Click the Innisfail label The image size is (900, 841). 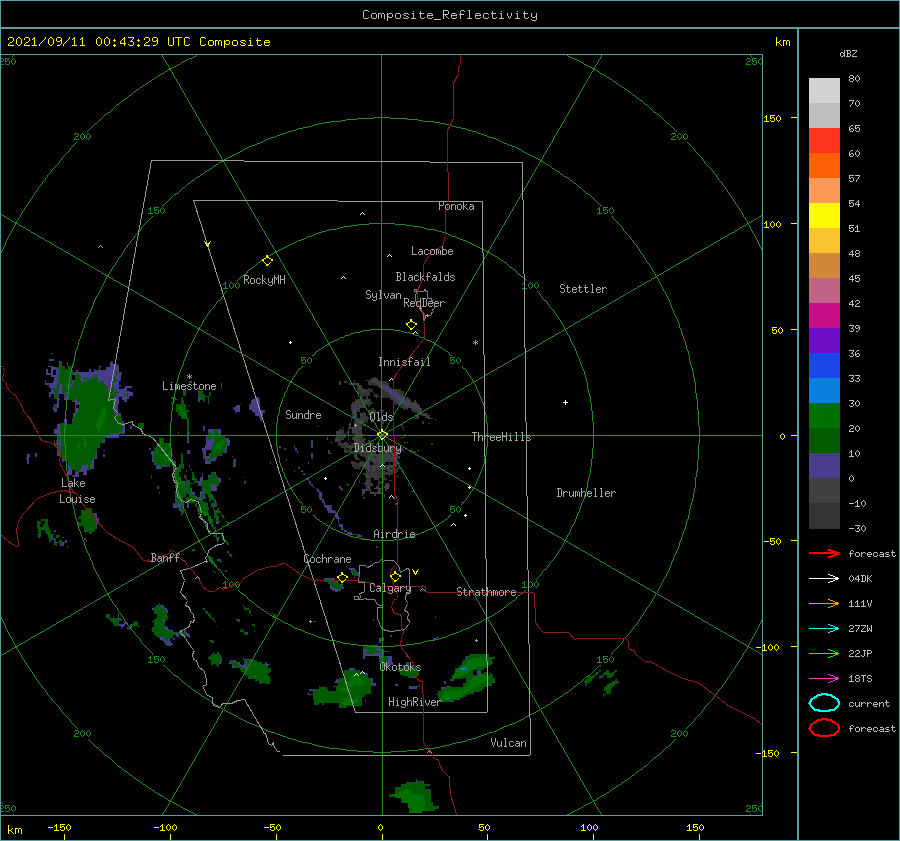pos(404,362)
